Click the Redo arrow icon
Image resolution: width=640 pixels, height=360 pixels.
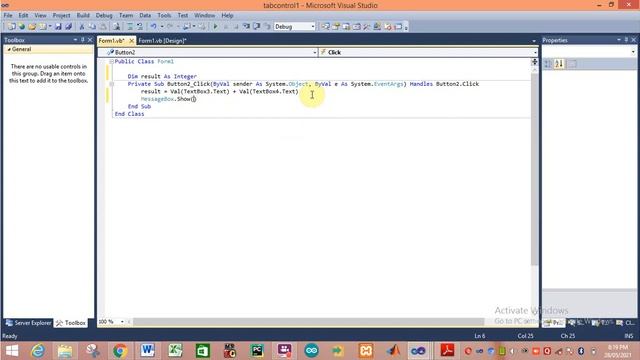(x=170, y=27)
